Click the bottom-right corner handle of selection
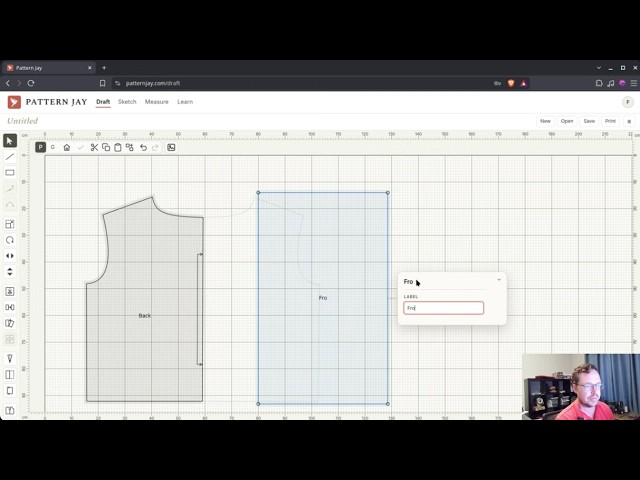Viewport: 640px width, 480px height. coord(388,404)
